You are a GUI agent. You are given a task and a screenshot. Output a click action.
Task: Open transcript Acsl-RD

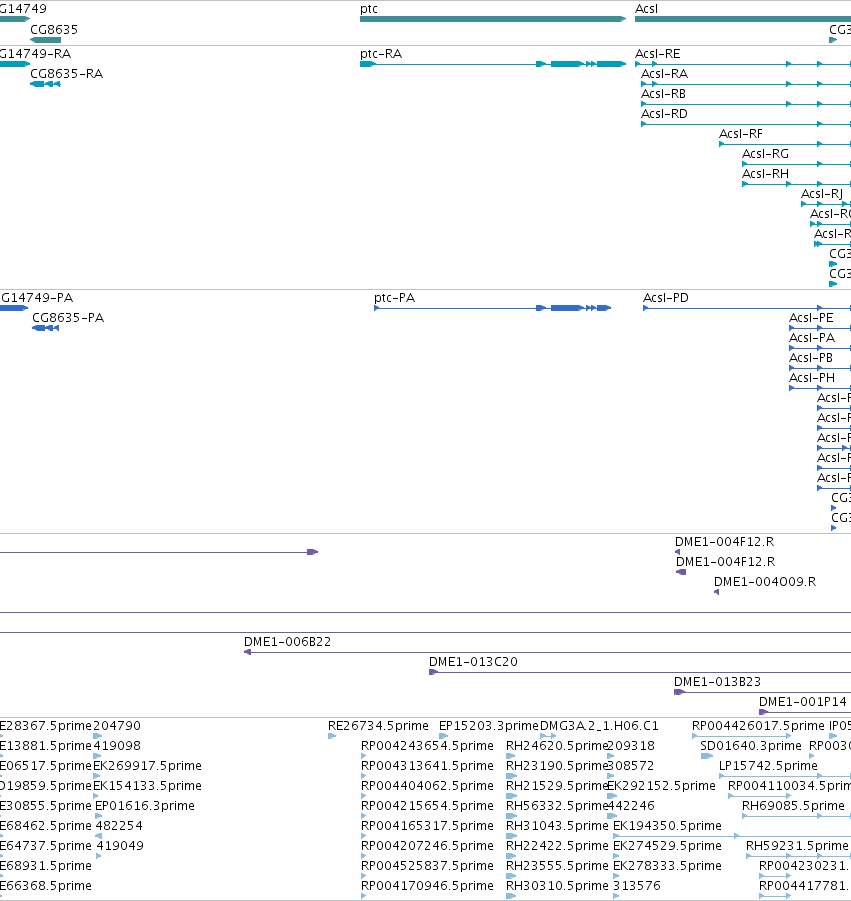pos(664,114)
